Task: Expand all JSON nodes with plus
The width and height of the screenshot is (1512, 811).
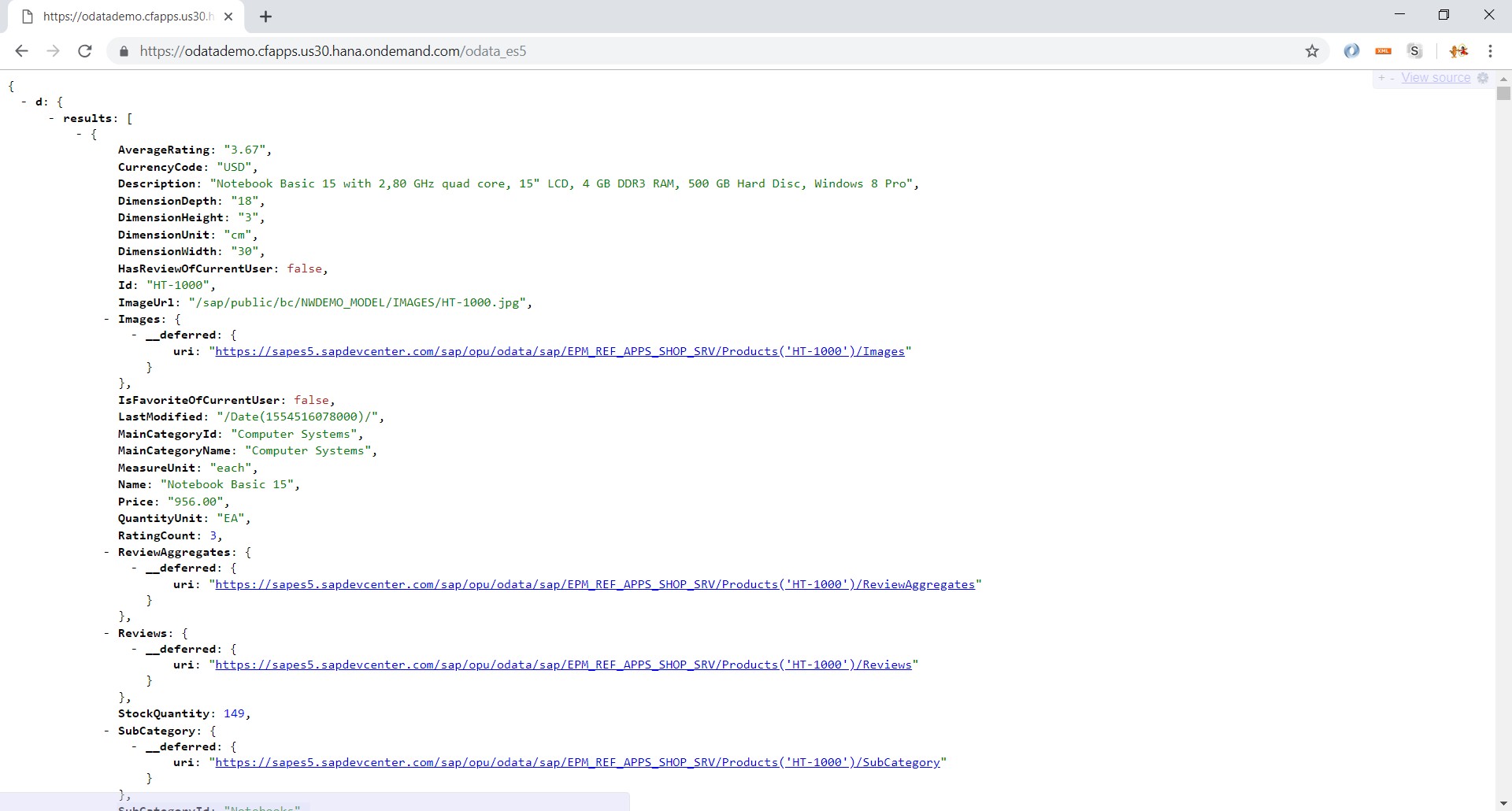Action: click(x=1381, y=78)
